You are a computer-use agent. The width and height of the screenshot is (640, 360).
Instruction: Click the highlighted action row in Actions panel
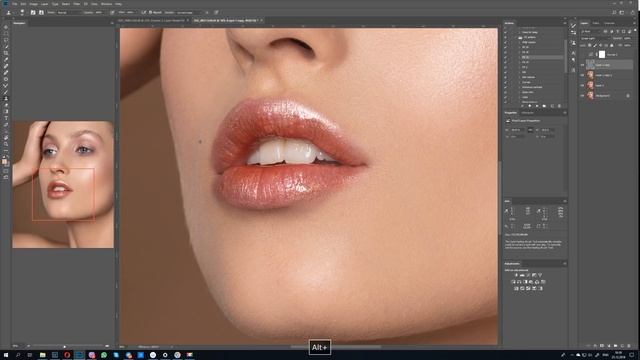point(542,58)
